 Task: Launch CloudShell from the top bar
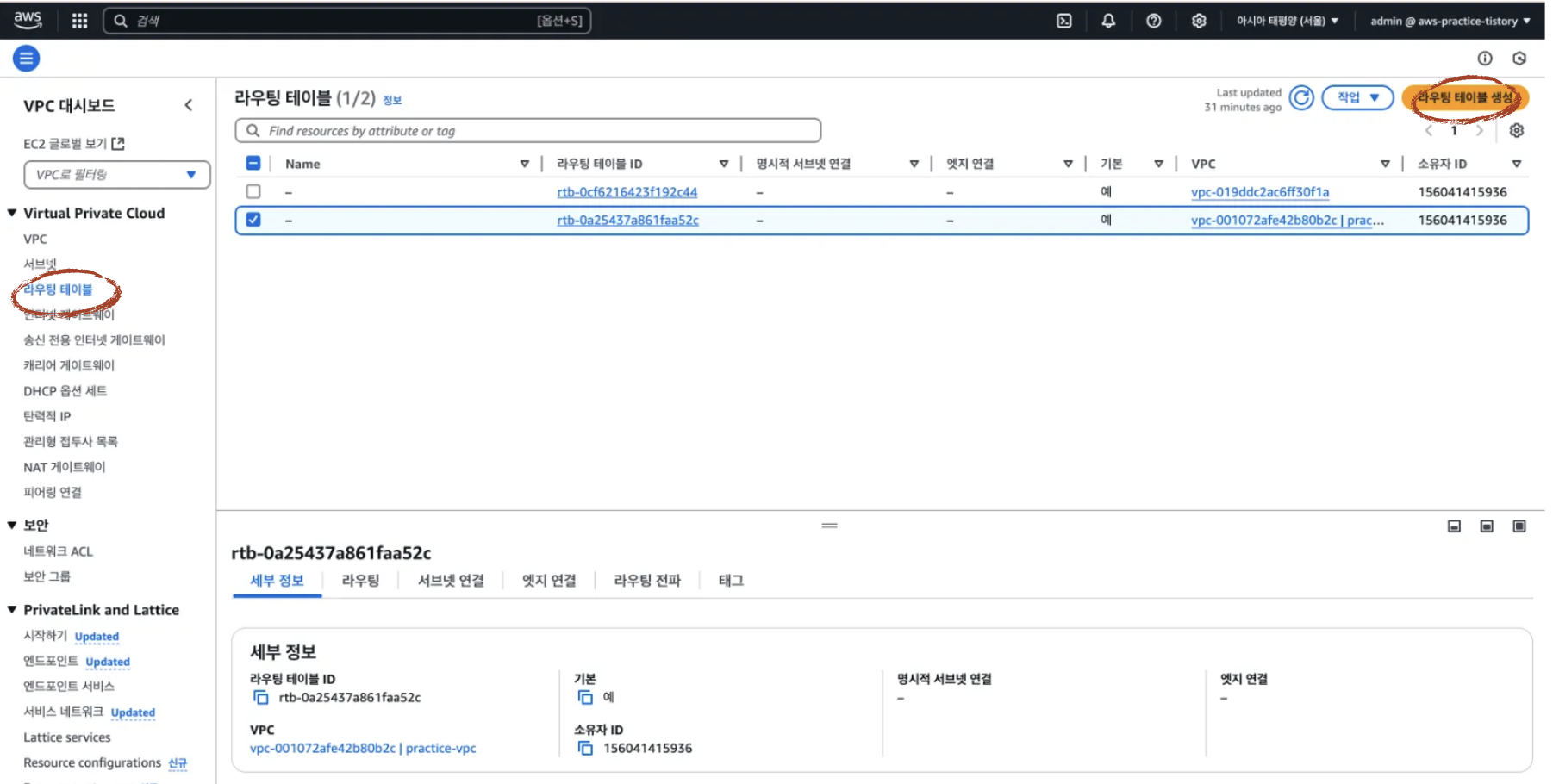(x=1064, y=21)
